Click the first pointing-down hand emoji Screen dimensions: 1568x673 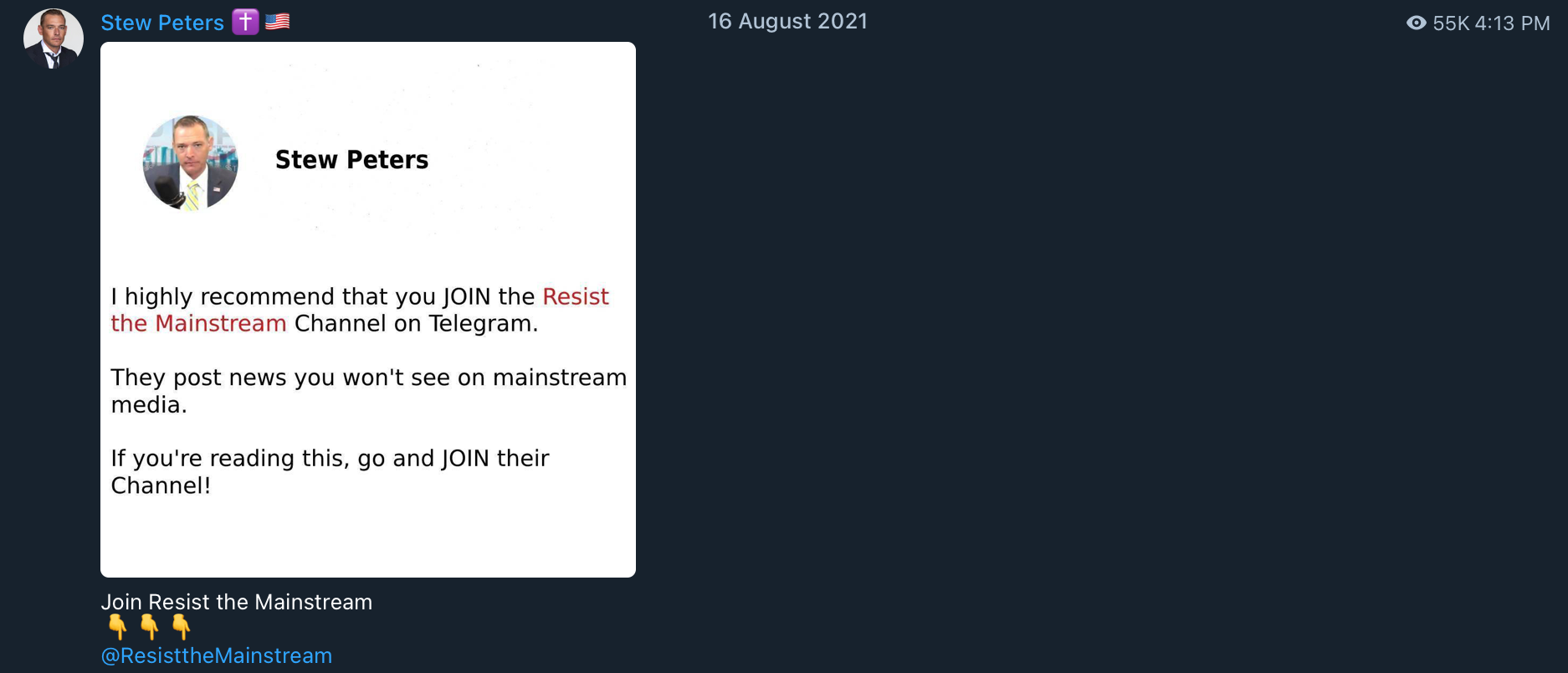tap(117, 626)
